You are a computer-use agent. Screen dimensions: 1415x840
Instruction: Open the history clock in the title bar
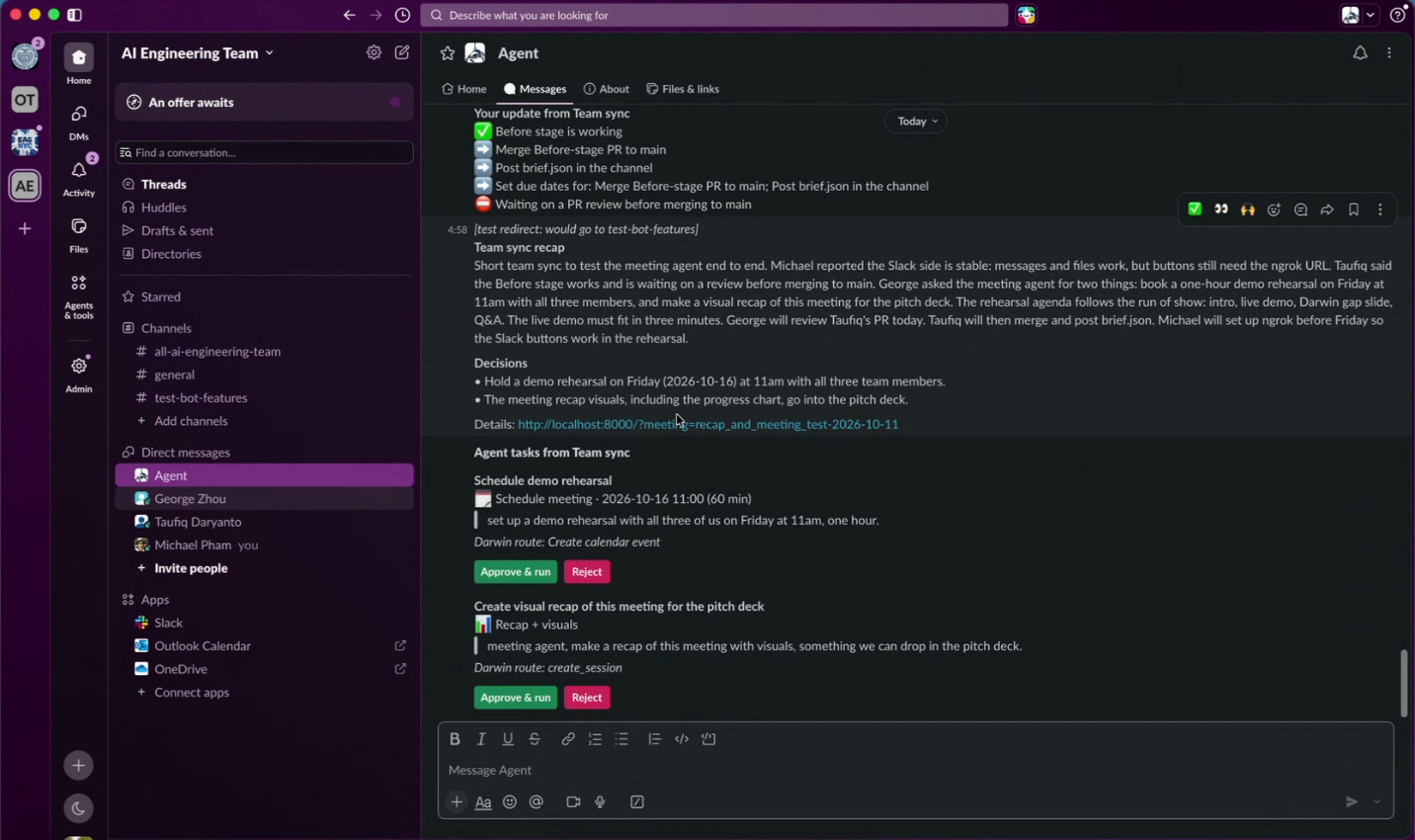click(x=403, y=15)
